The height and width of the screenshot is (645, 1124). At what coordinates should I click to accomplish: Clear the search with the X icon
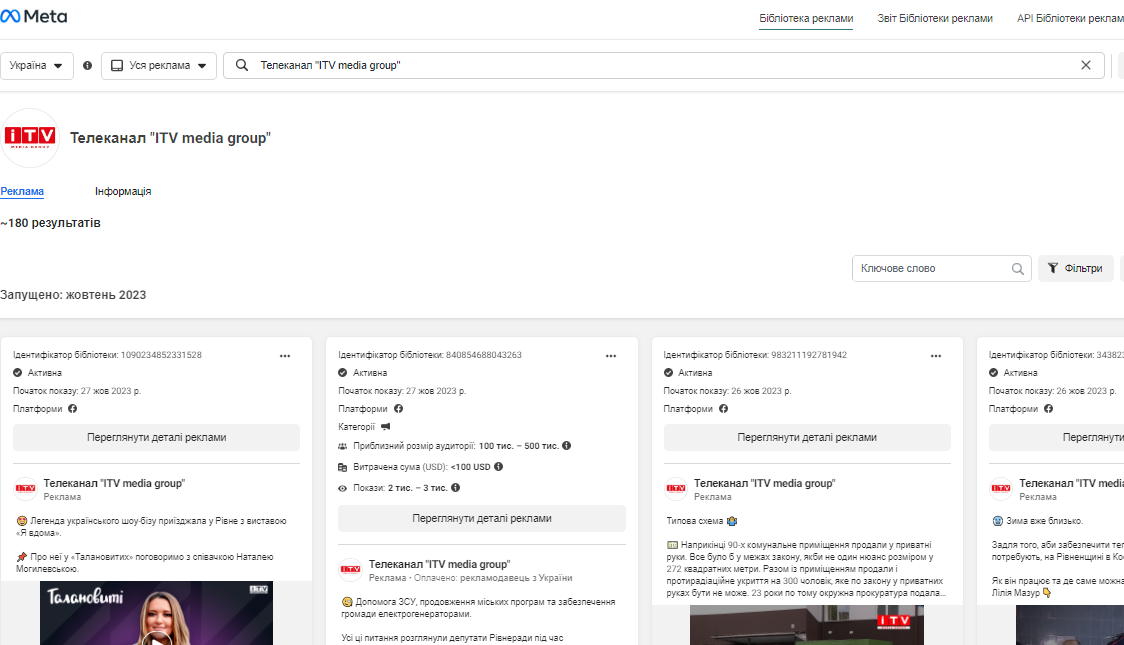tap(1086, 65)
